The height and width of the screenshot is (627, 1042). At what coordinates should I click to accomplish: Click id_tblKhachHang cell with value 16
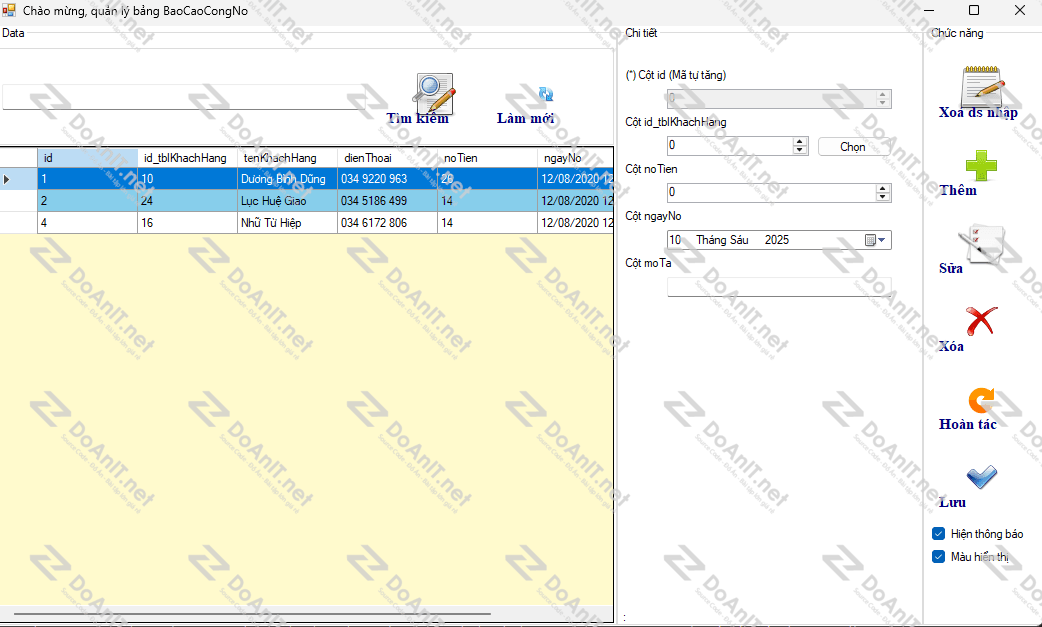187,223
